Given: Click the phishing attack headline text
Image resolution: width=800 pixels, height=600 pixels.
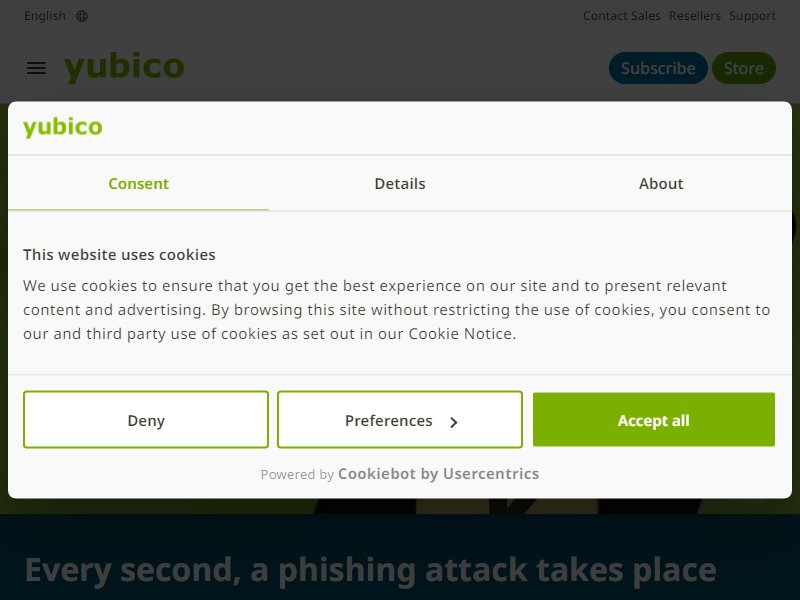Looking at the screenshot, I should click(371, 570).
